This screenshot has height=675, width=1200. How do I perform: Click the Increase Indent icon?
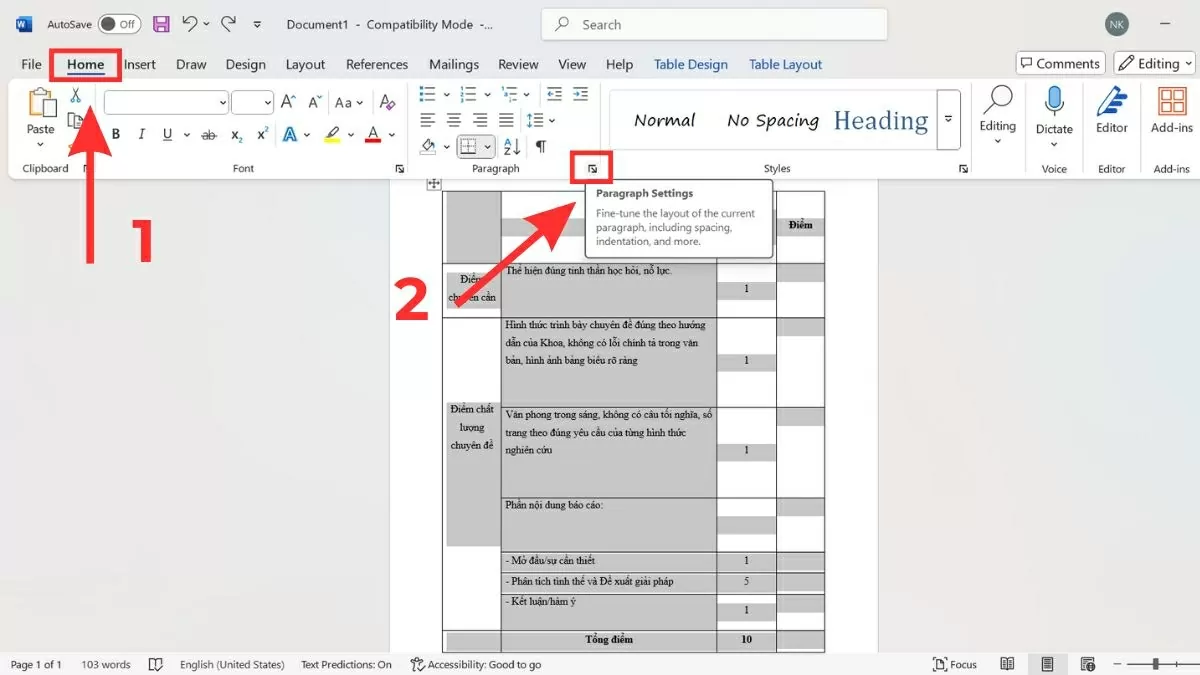pos(580,94)
